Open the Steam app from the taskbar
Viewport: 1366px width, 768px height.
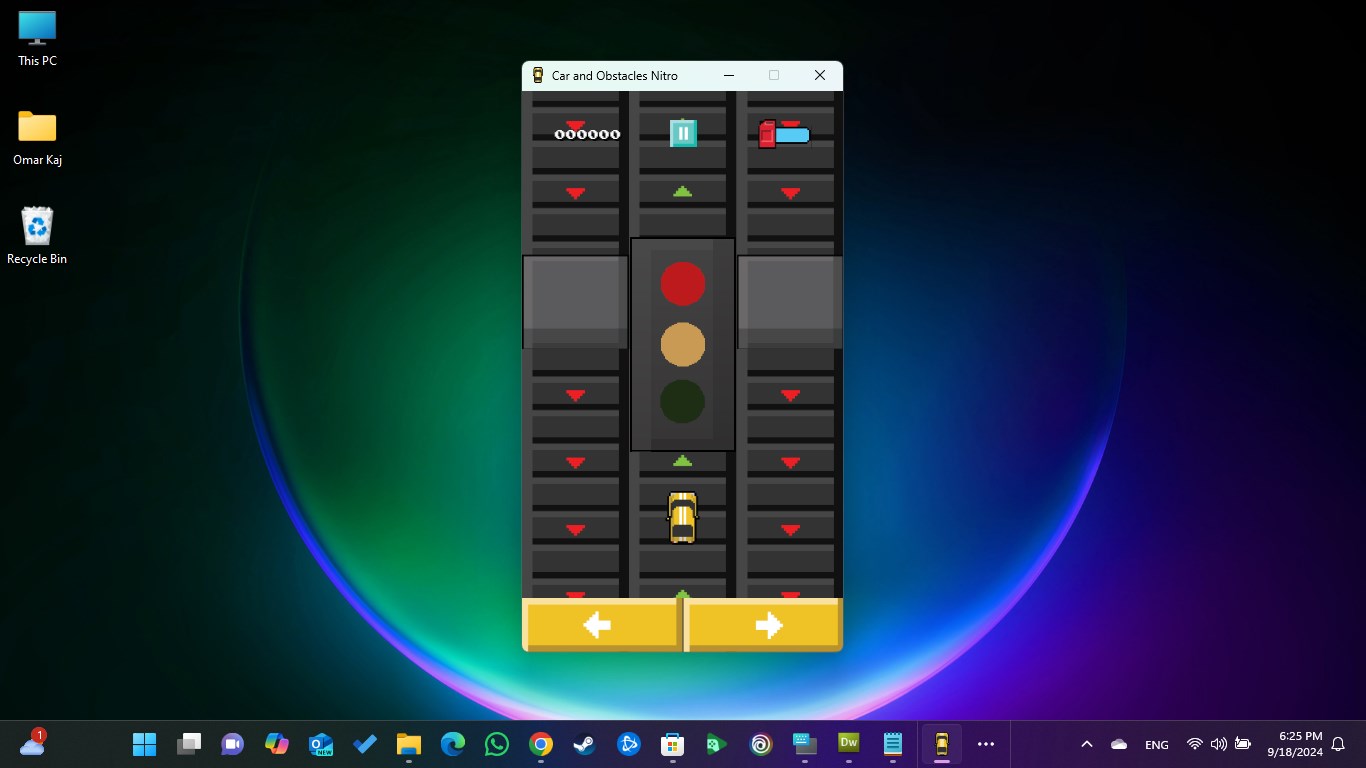click(x=584, y=744)
